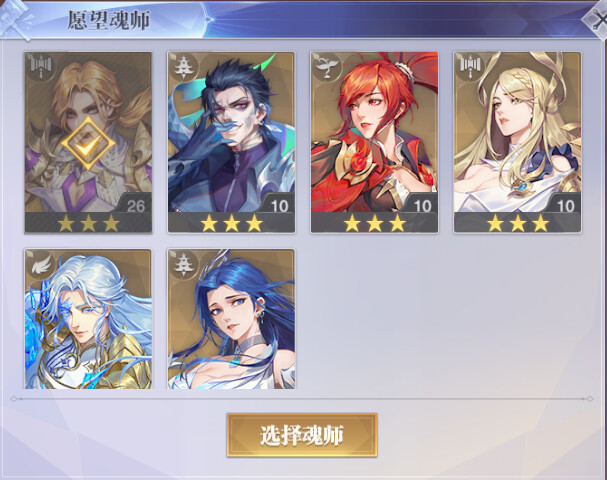Click the 选择魂师 confirm button
Image resolution: width=607 pixels, height=480 pixels.
click(x=302, y=435)
